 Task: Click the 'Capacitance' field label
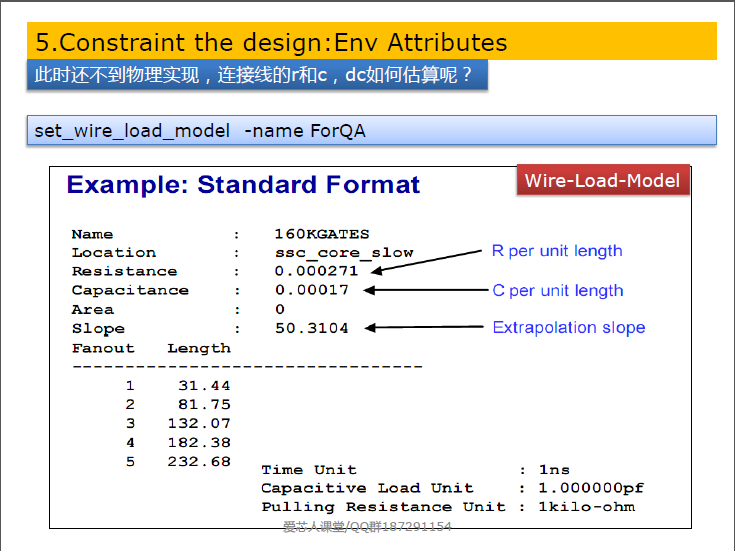coord(130,290)
